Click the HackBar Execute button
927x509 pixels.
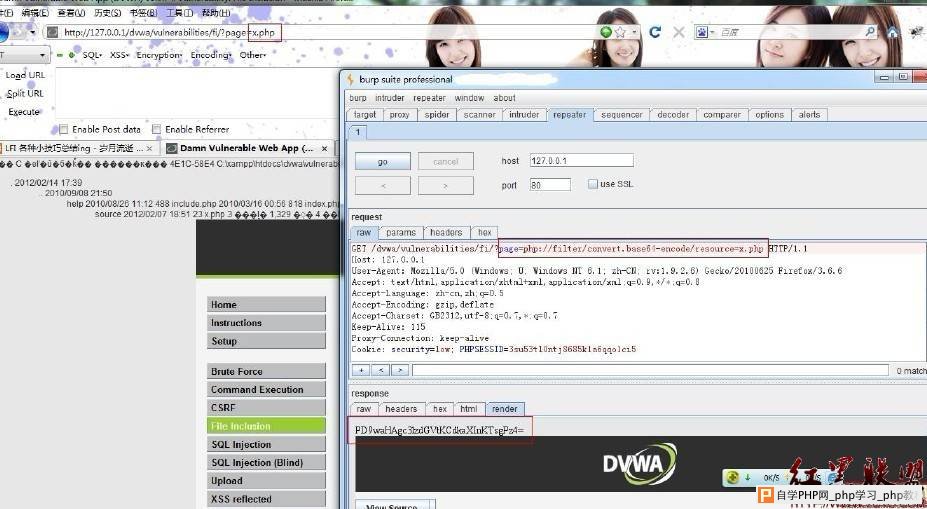click(24, 112)
